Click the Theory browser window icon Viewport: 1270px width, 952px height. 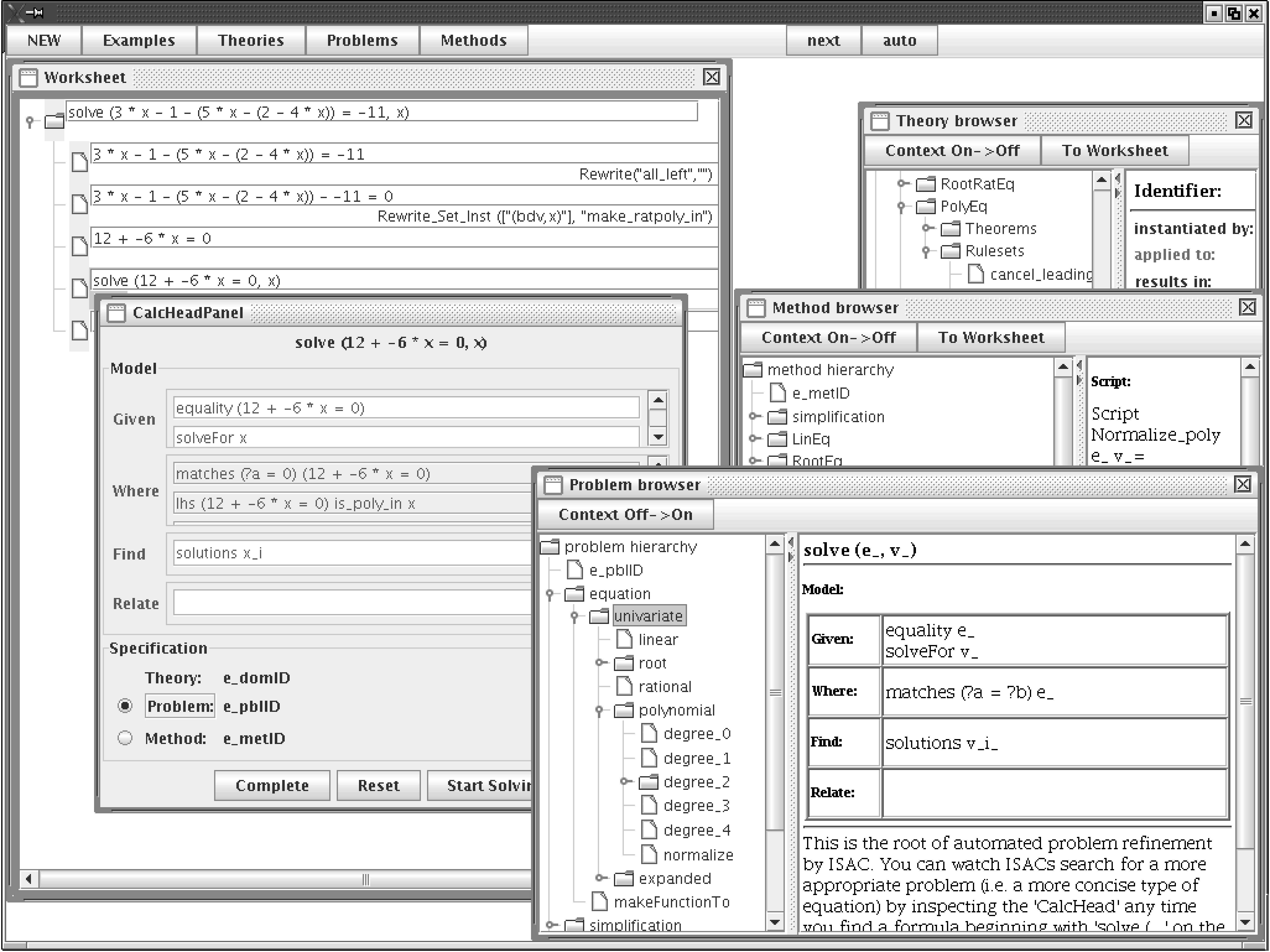tap(879, 121)
